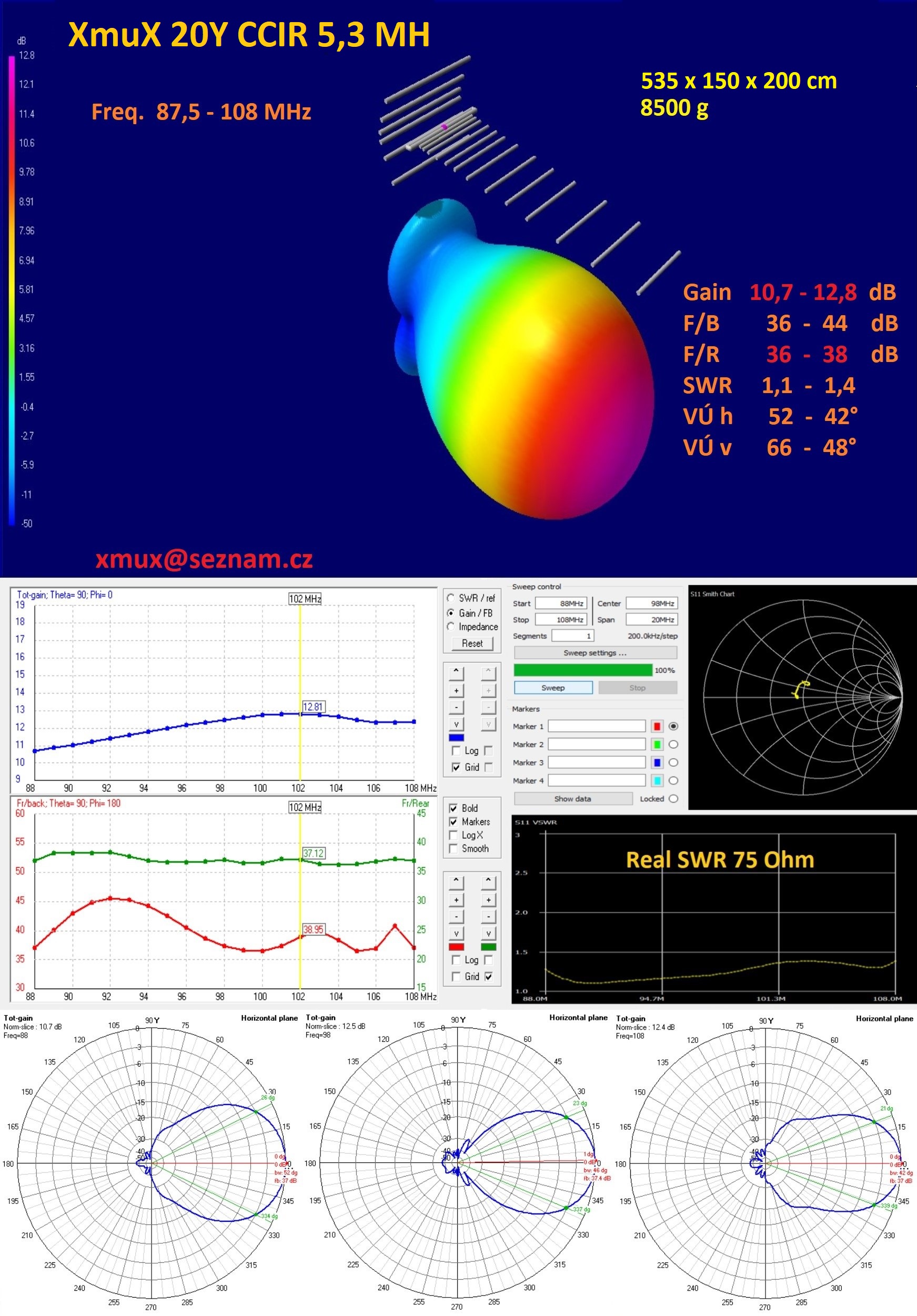Open Marker 2 green color swatch
Screen dimensions: 917x1316
click(658, 744)
